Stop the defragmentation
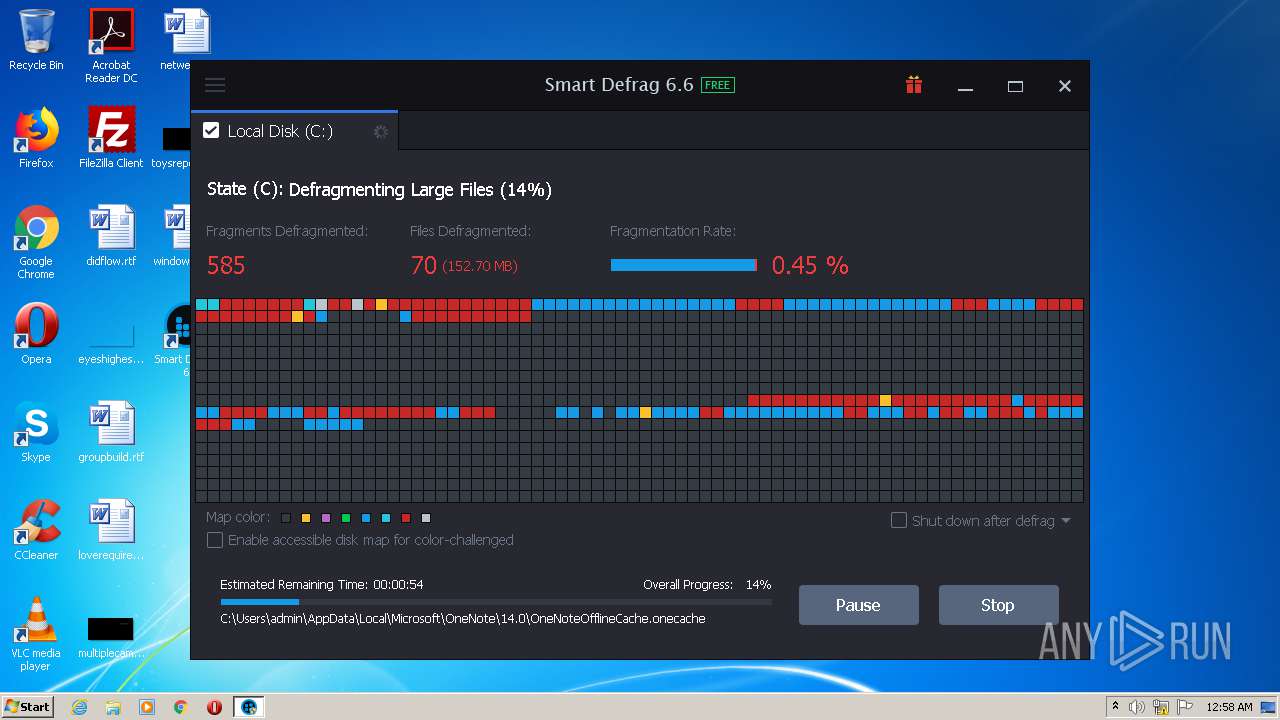Image resolution: width=1280 pixels, height=720 pixels. pos(997,605)
